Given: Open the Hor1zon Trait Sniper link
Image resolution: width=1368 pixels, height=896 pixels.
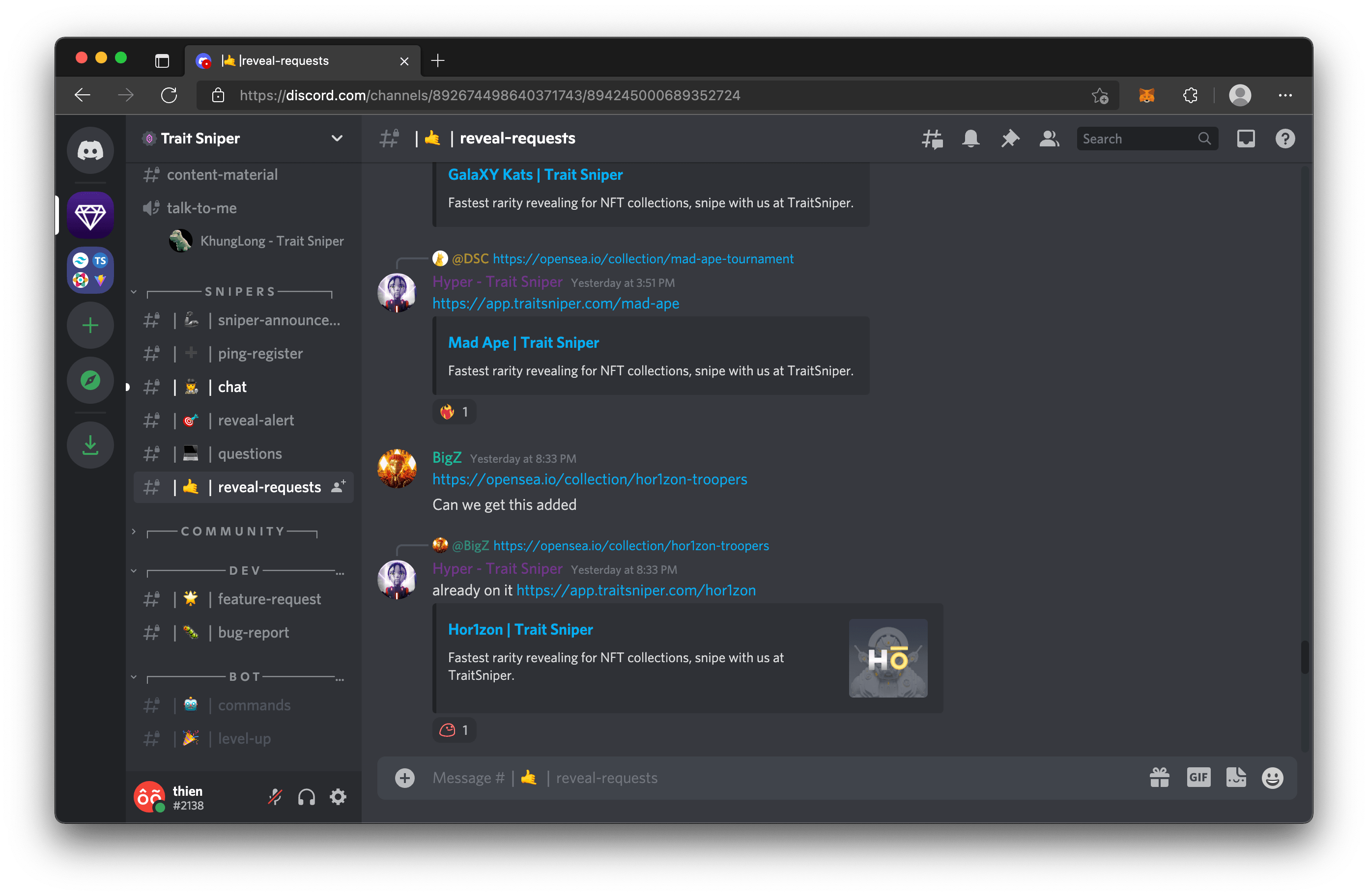Looking at the screenshot, I should click(x=519, y=629).
